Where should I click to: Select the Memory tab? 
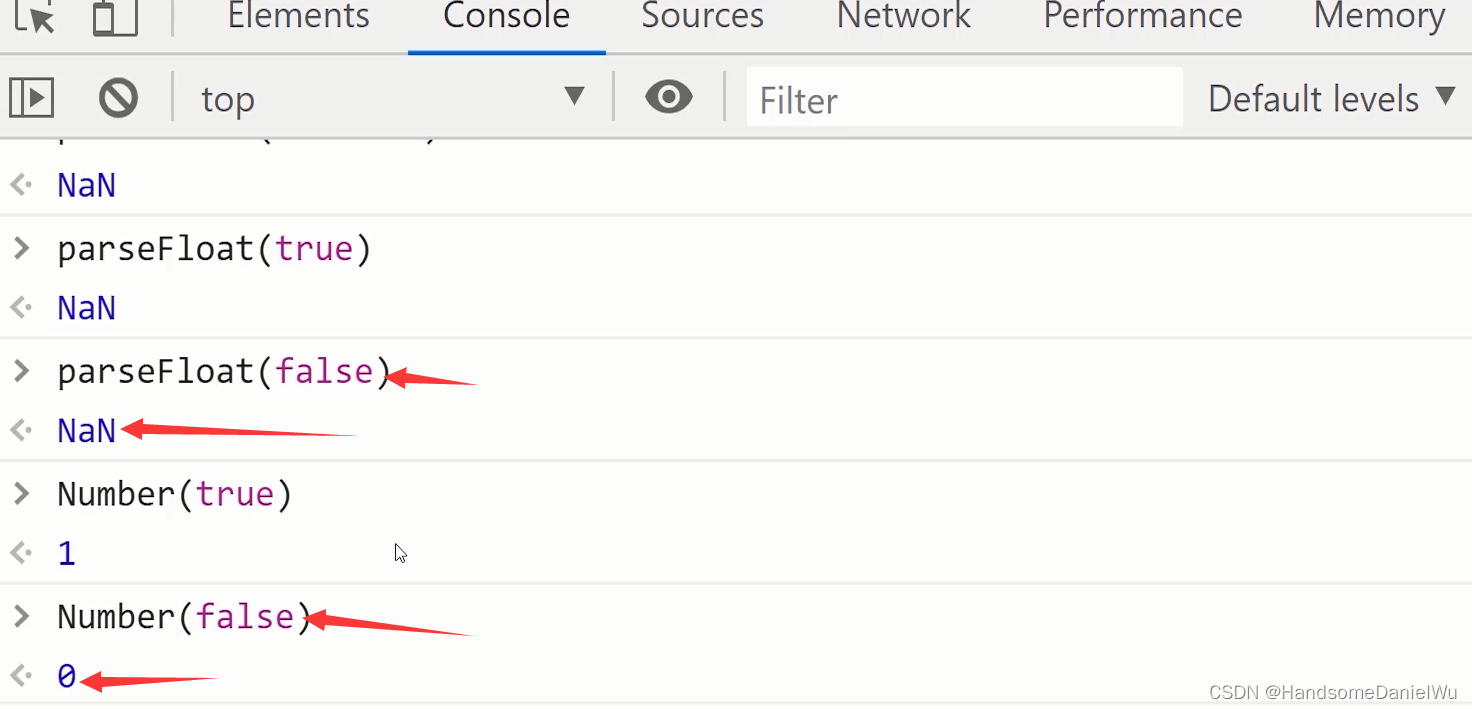click(x=1377, y=17)
